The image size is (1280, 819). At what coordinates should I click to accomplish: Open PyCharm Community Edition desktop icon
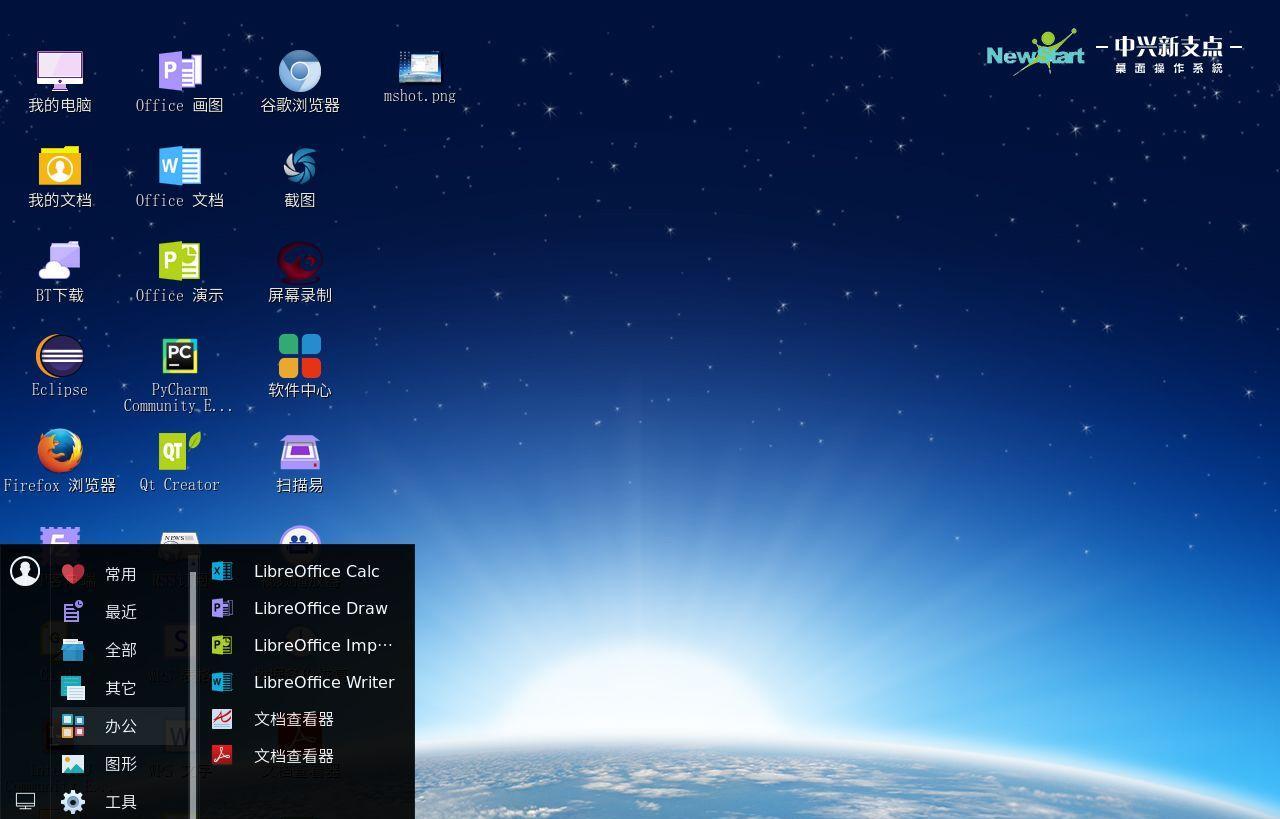coord(180,375)
